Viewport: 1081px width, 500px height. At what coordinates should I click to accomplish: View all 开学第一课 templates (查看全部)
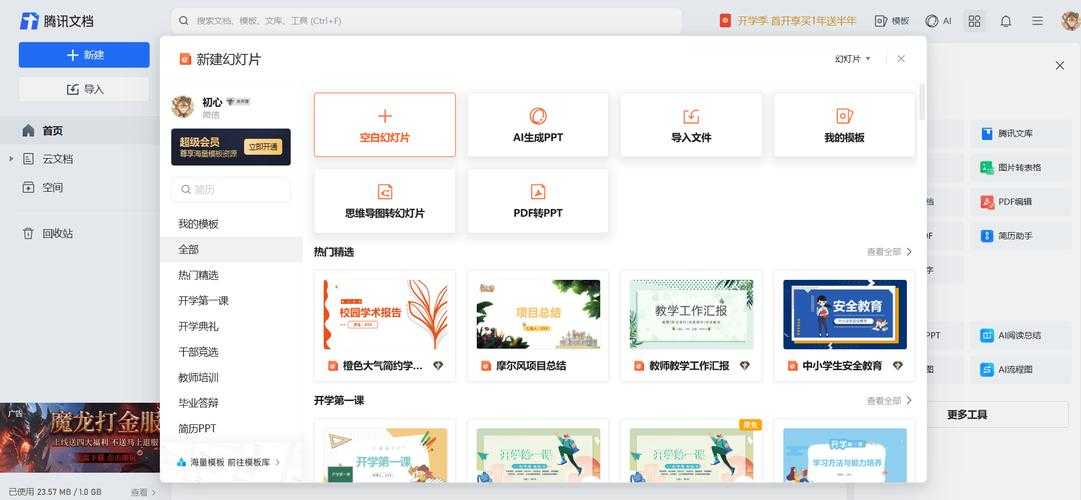click(889, 401)
